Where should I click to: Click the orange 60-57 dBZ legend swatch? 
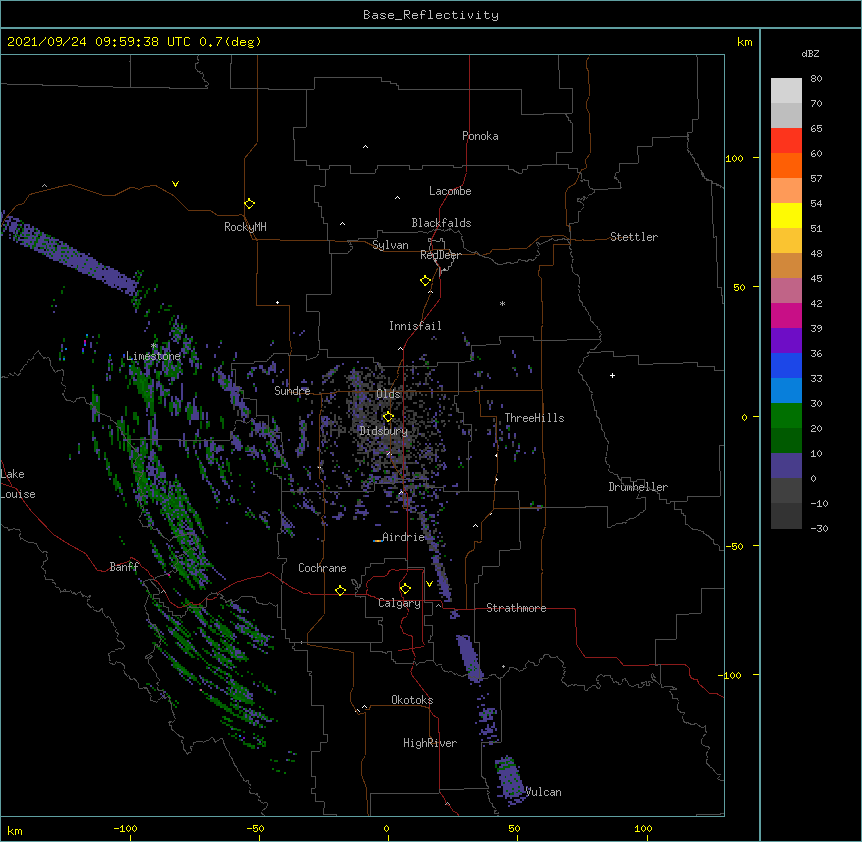[786, 165]
